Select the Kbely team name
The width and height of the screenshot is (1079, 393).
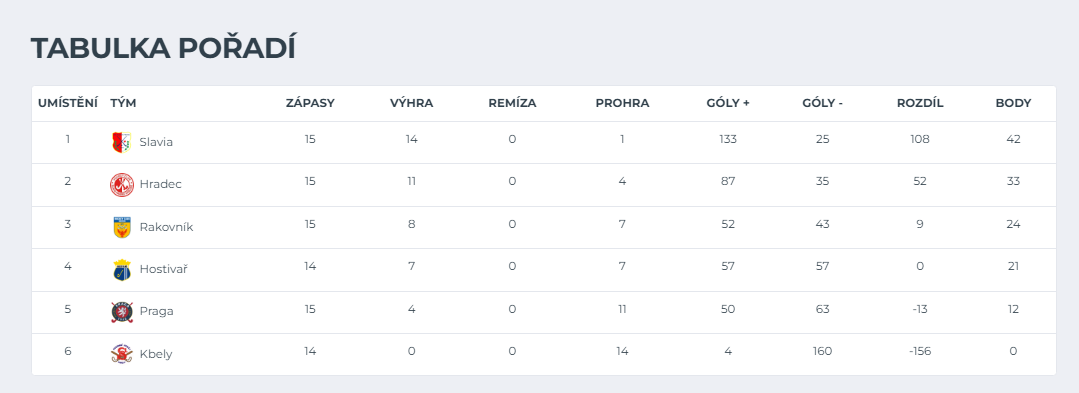156,354
